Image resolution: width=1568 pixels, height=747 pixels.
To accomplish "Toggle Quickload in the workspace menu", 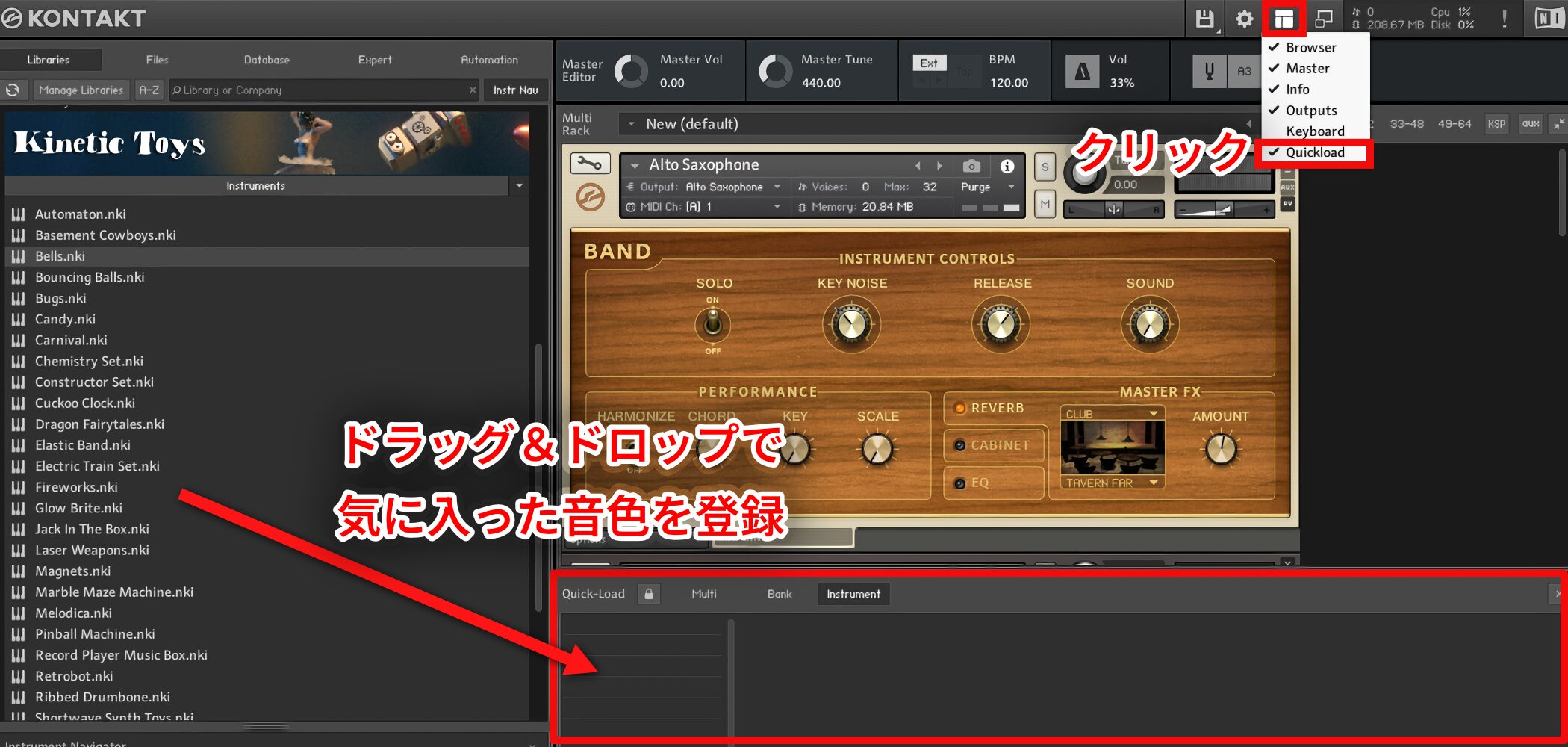I will coord(1316,152).
